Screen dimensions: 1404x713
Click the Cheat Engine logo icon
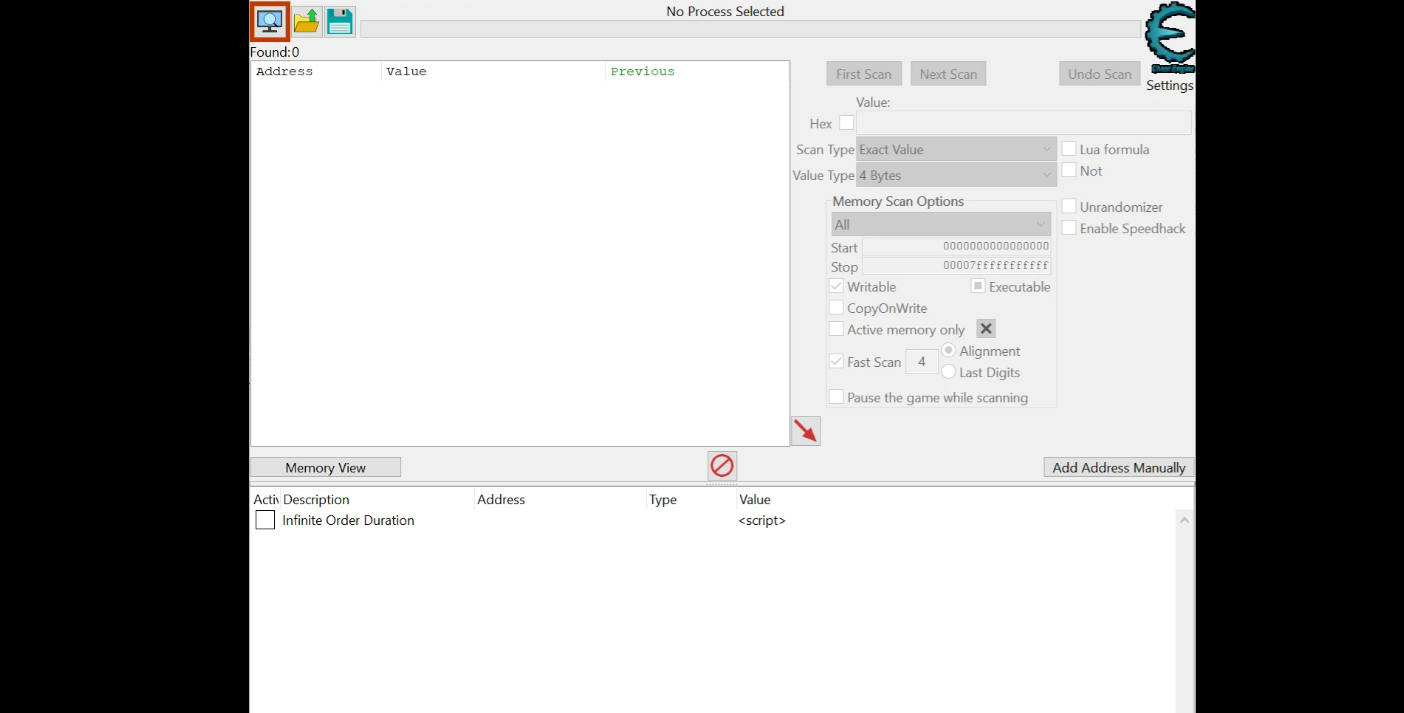point(1169,38)
